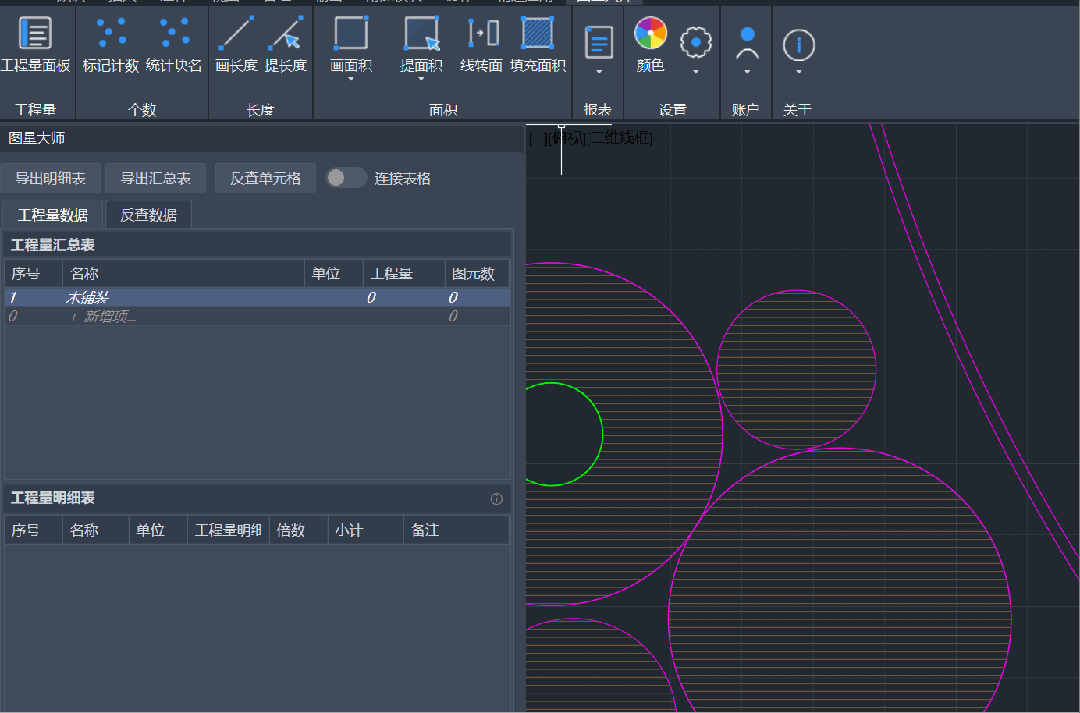The height and width of the screenshot is (713, 1080).
Task: Expand the 账户 dropdown arrow
Action: coord(747,72)
